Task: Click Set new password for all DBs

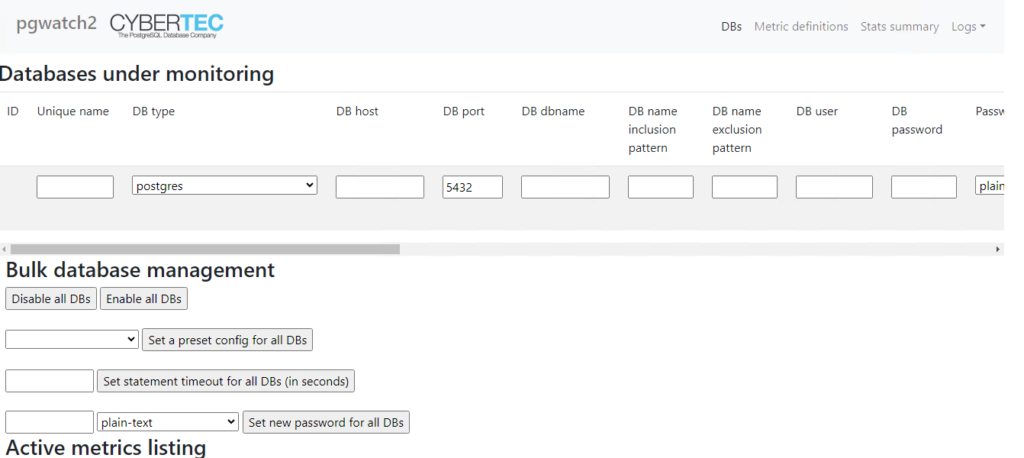Action: pos(326,422)
